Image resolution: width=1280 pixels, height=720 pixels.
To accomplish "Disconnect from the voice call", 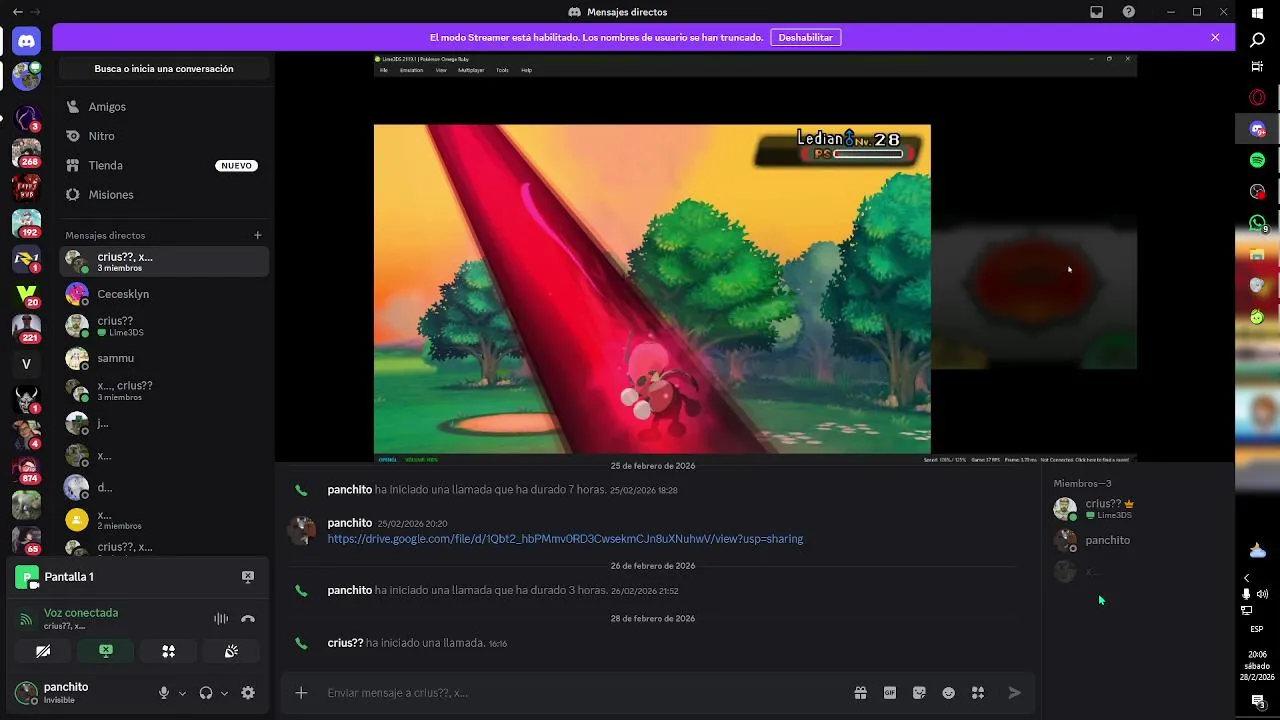I will click(x=248, y=619).
